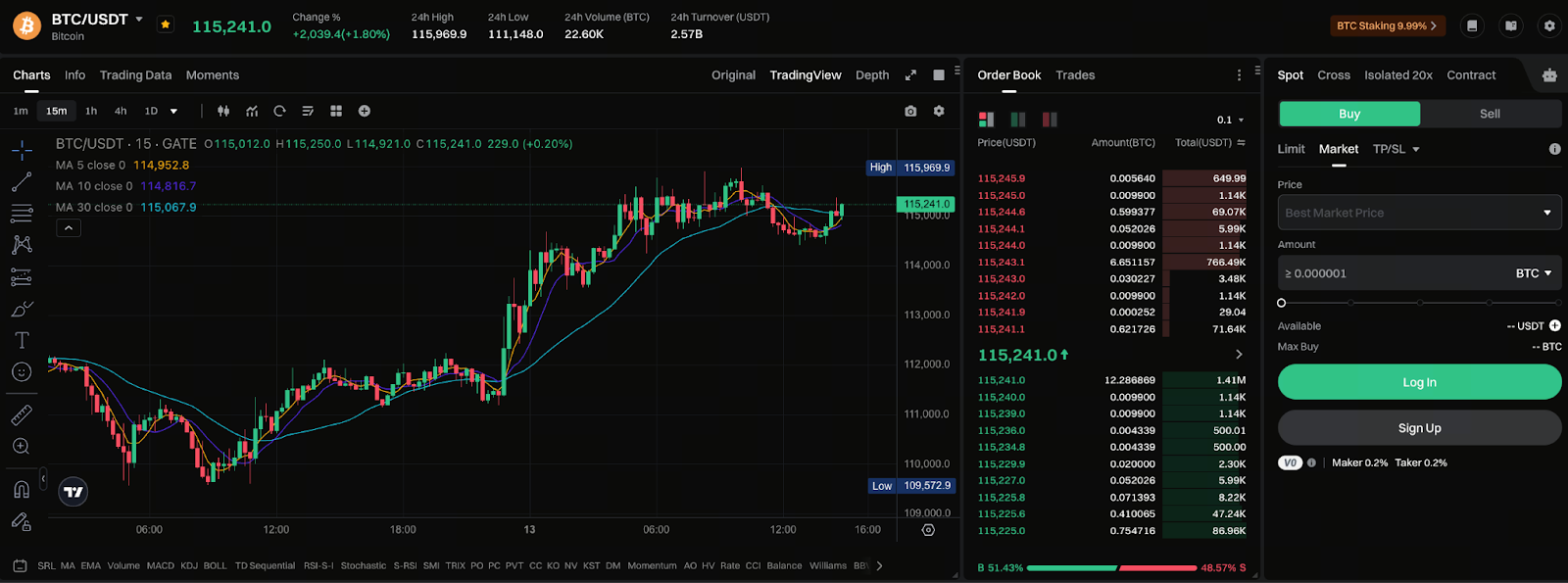This screenshot has height=583, width=1568.
Task: Expand more indicators arrow at bottom
Action: 879,565
